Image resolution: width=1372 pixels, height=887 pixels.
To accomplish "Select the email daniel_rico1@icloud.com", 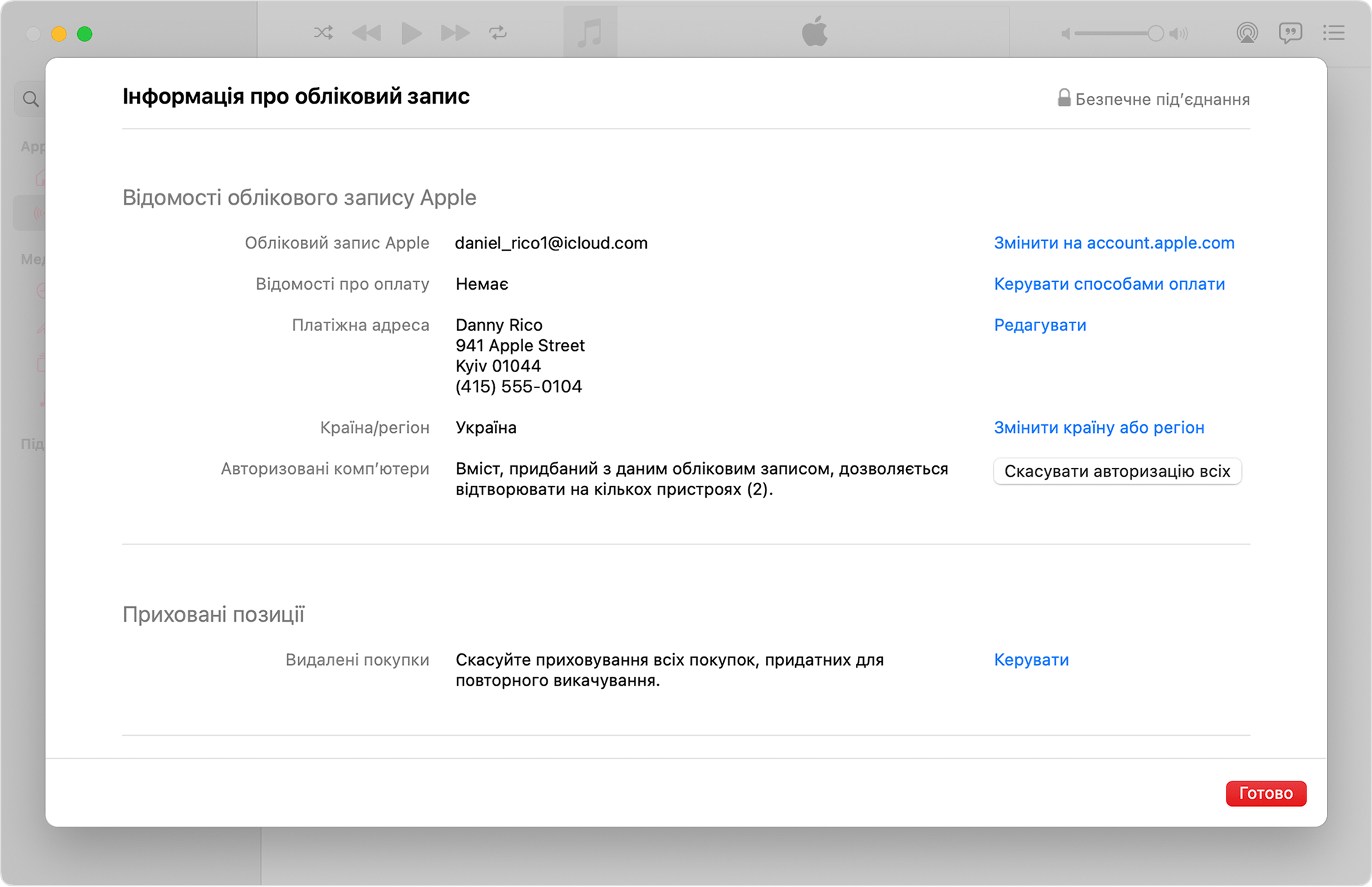I will [x=552, y=243].
